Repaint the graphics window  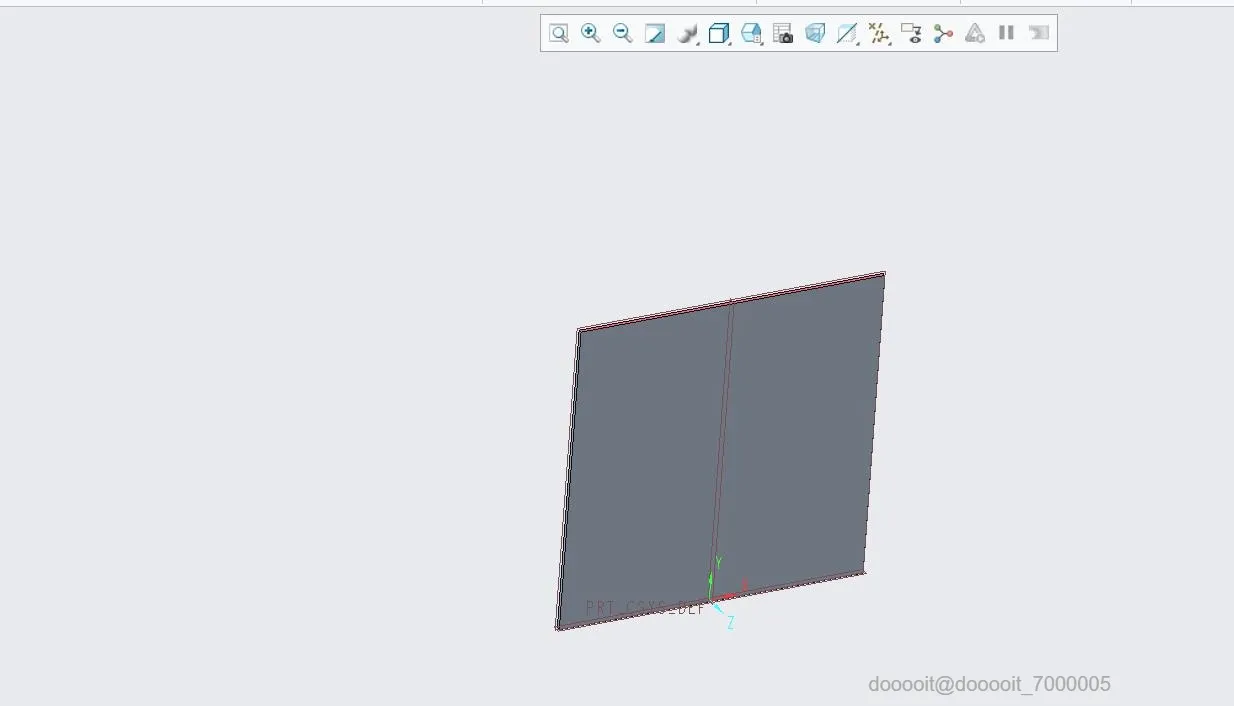tap(655, 33)
